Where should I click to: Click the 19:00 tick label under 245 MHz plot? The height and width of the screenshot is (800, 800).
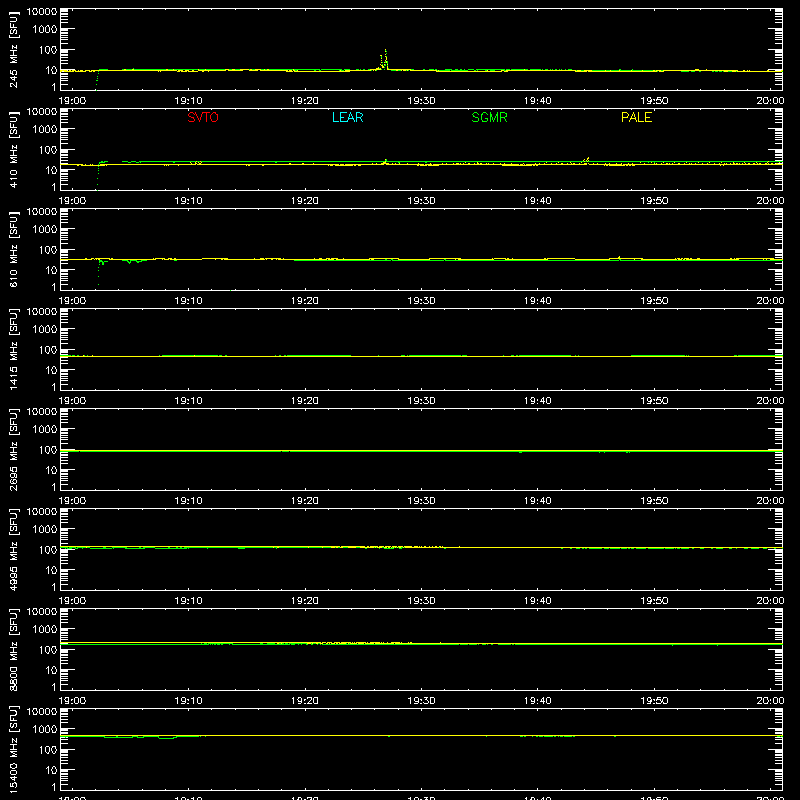(72, 101)
